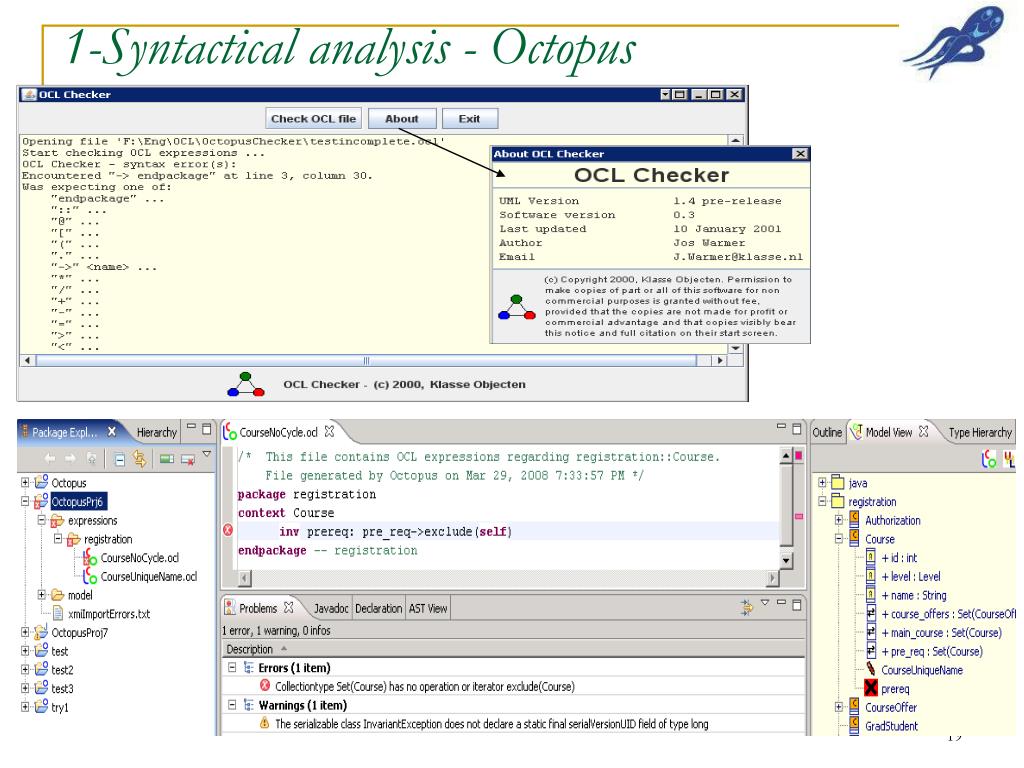Switch to the Outline tab
The height and width of the screenshot is (768, 1024).
pos(827,432)
